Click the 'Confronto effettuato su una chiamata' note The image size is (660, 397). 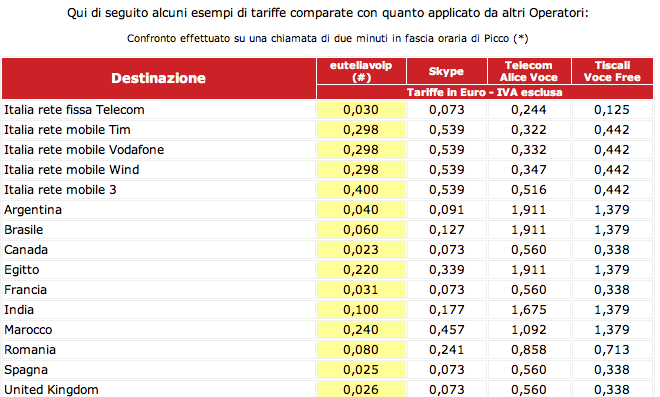click(327, 38)
